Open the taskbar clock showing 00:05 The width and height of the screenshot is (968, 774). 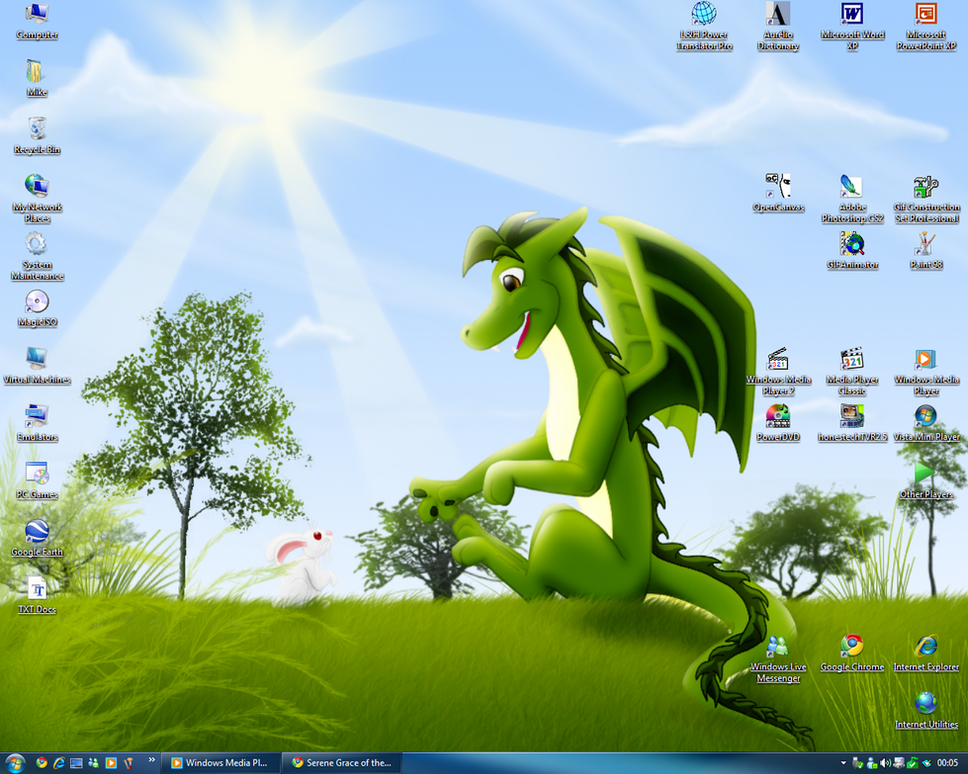click(948, 764)
